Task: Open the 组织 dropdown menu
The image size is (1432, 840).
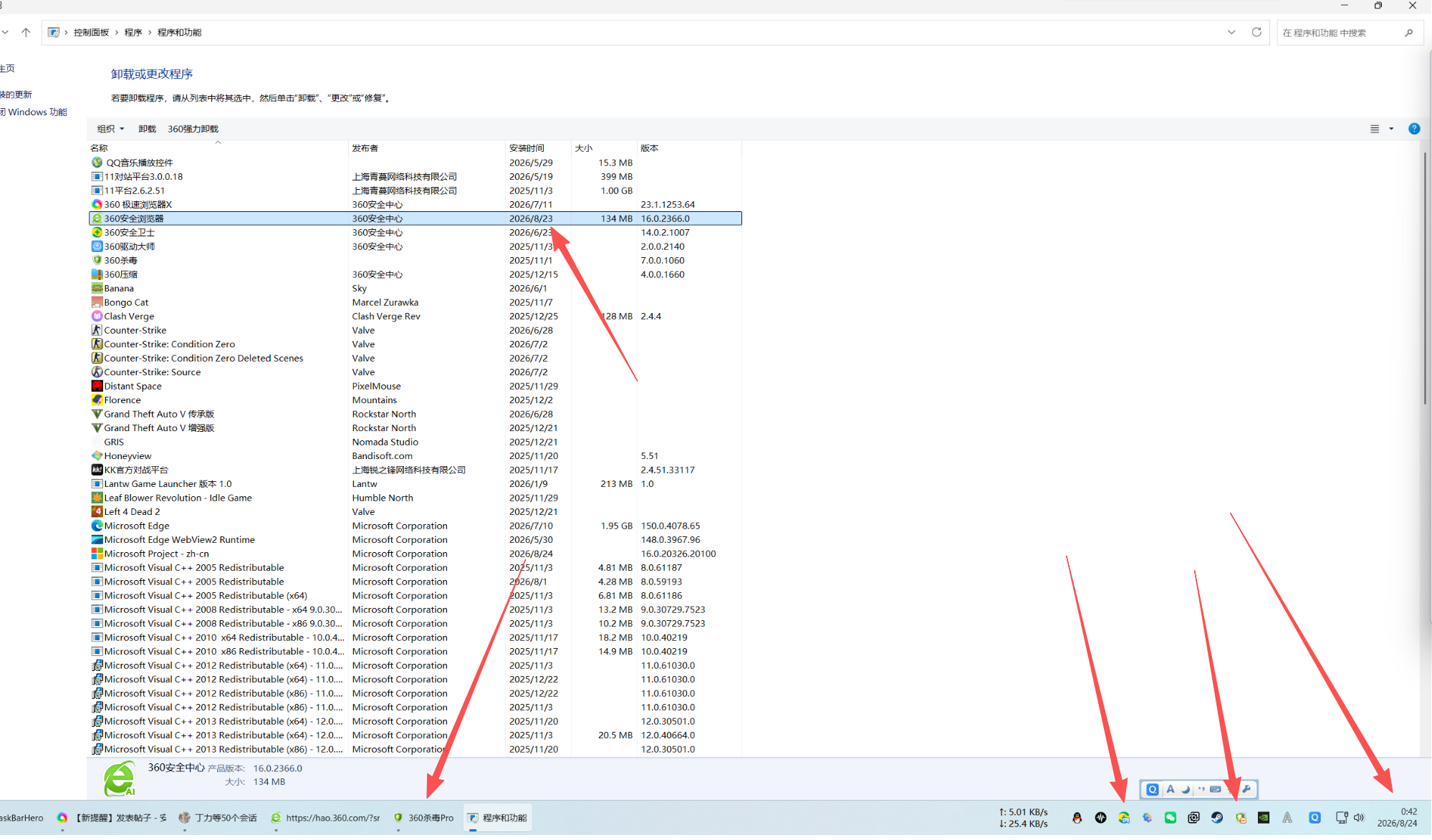Action: (111, 130)
